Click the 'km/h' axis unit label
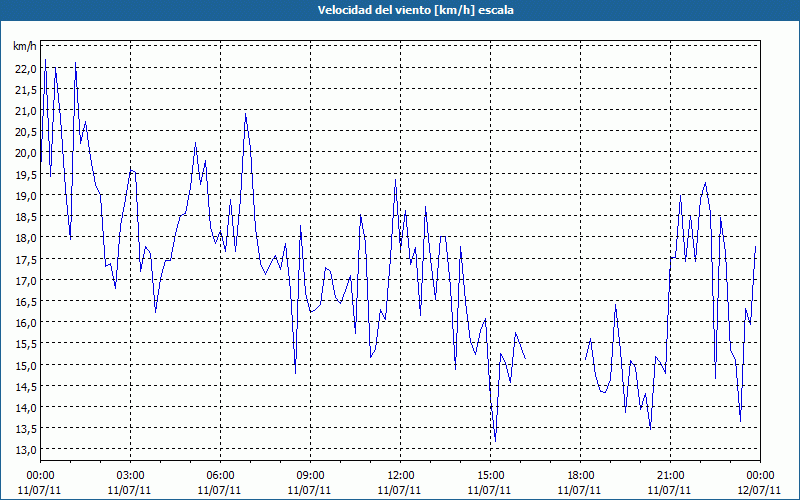Screen dimensions: 800x500 (x=25, y=47)
